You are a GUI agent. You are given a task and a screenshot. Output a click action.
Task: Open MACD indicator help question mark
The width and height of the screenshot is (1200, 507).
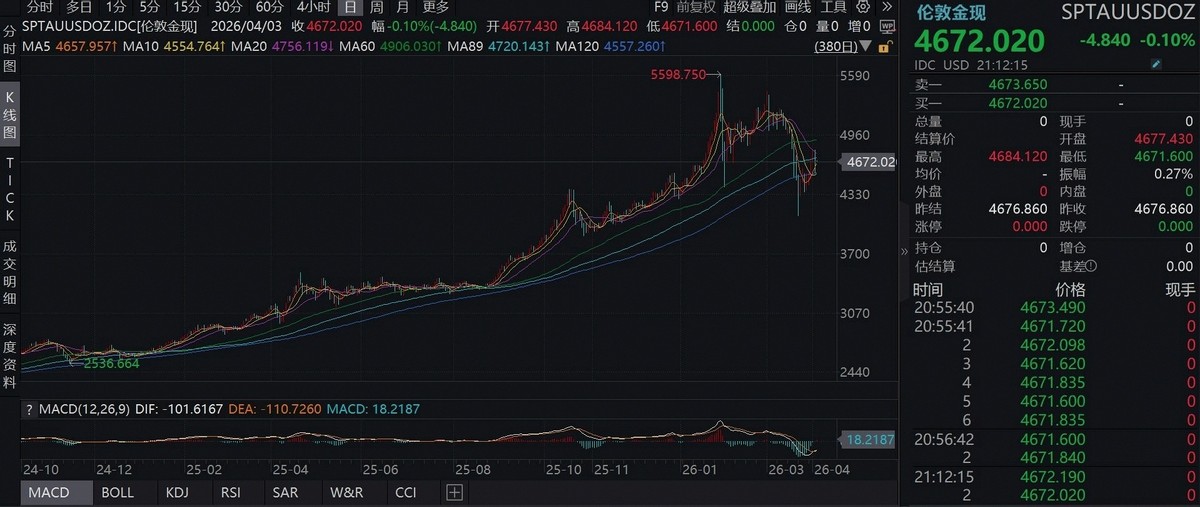click(x=27, y=410)
